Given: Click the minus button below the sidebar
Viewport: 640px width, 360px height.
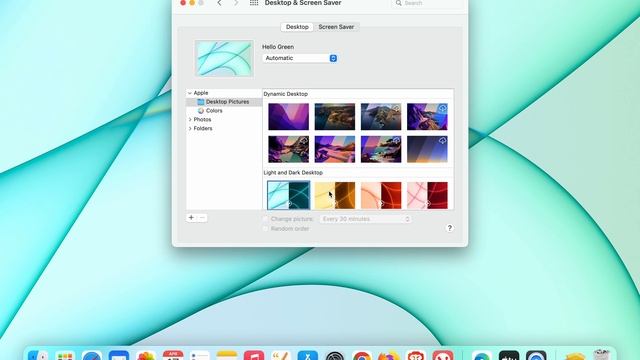Looking at the screenshot, I should tap(202, 218).
